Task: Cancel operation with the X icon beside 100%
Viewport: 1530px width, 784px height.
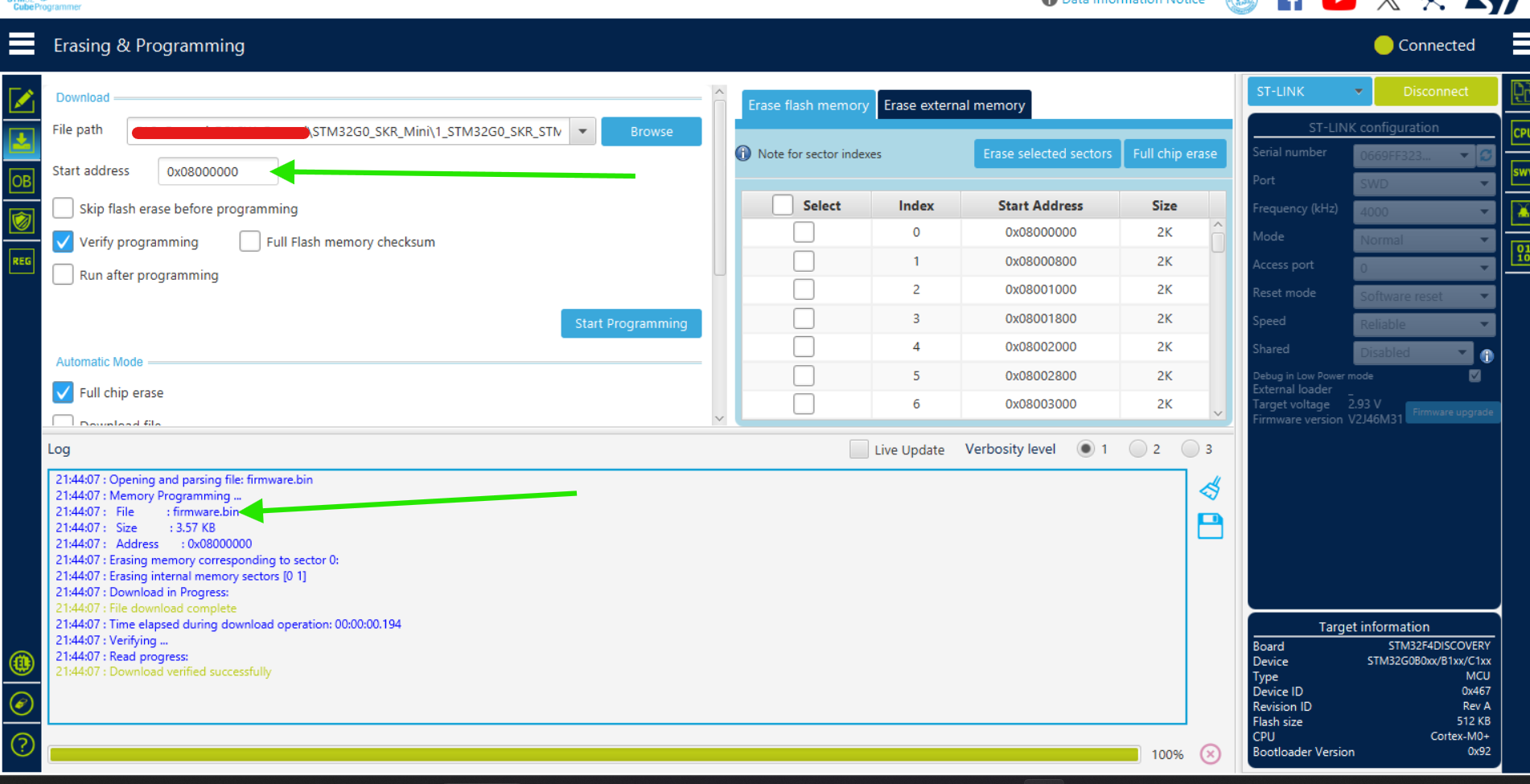Action: 1210,754
